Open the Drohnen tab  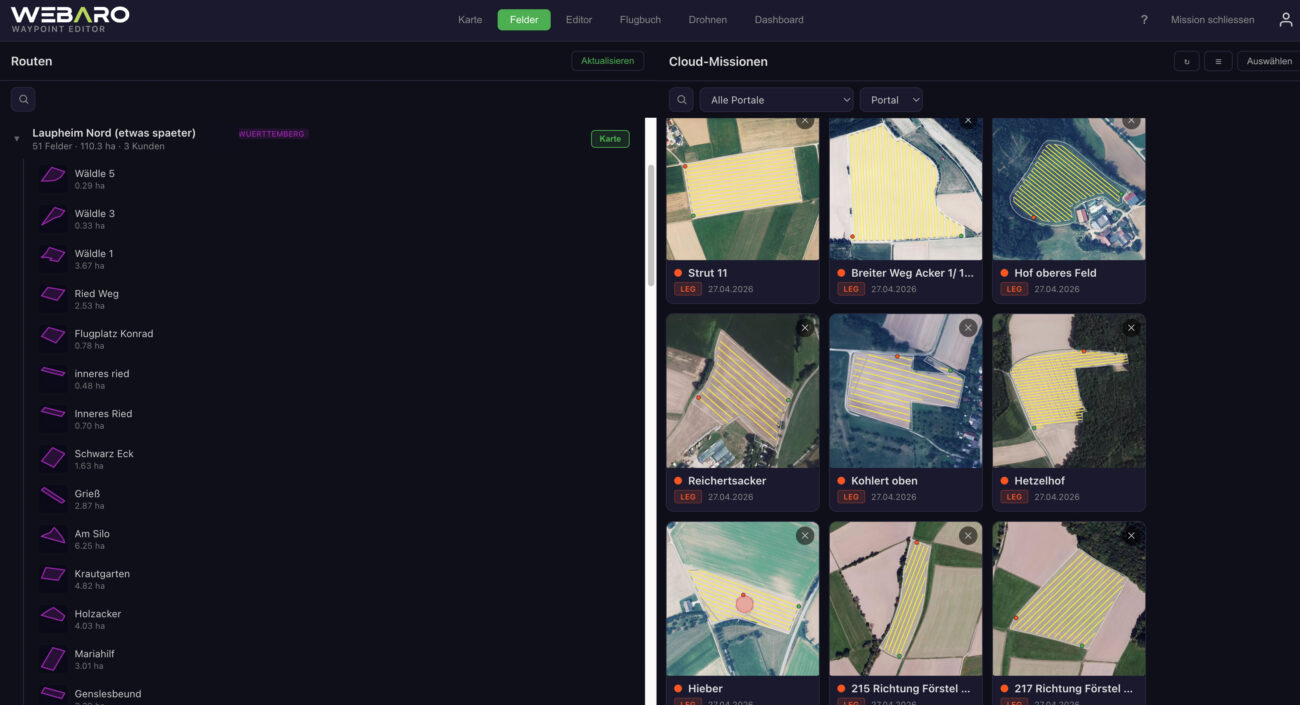[708, 20]
